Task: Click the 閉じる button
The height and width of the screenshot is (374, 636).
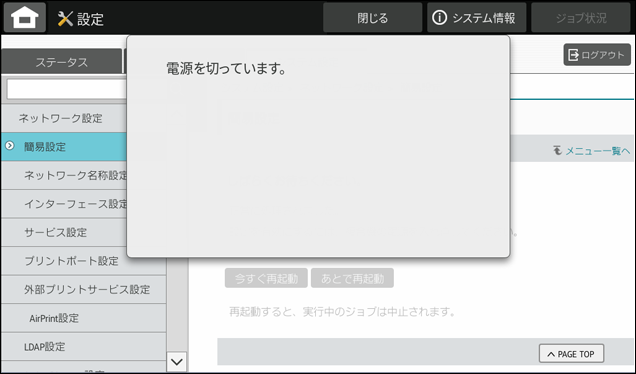Action: coord(372,18)
